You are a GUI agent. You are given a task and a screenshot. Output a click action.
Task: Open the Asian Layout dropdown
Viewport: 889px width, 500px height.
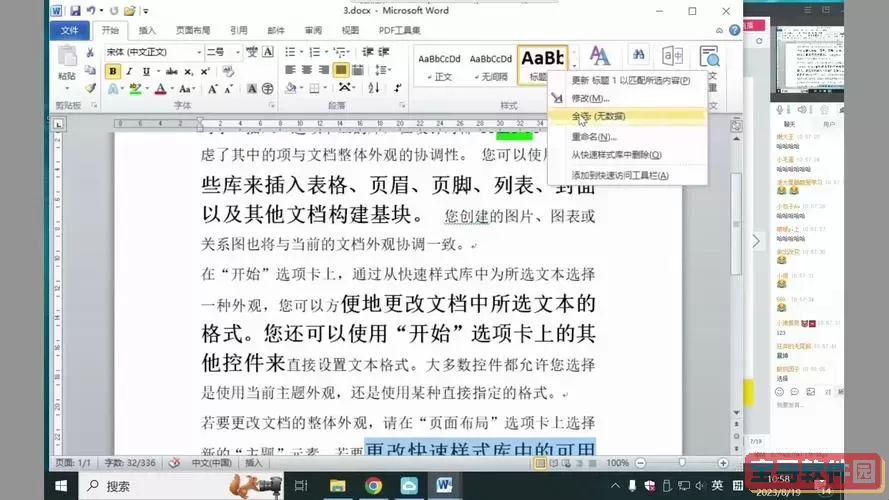pyautogui.click(x=345, y=88)
